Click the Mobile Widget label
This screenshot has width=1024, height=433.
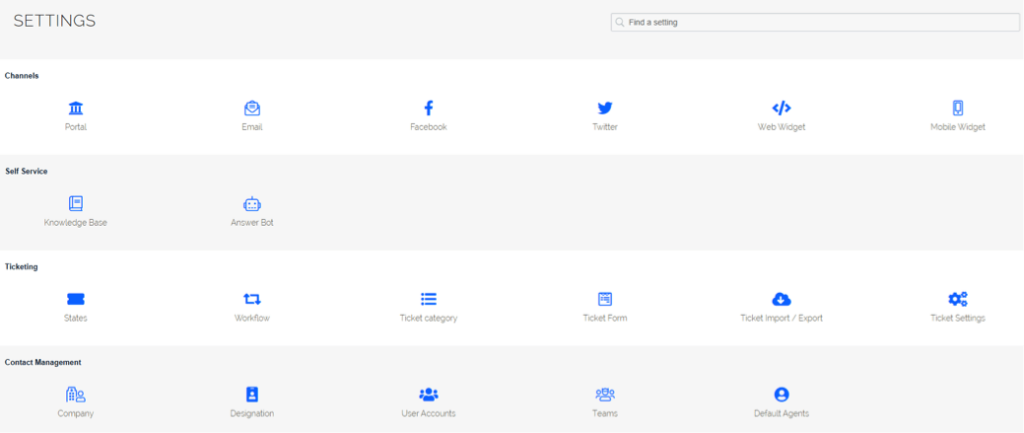(x=957, y=127)
